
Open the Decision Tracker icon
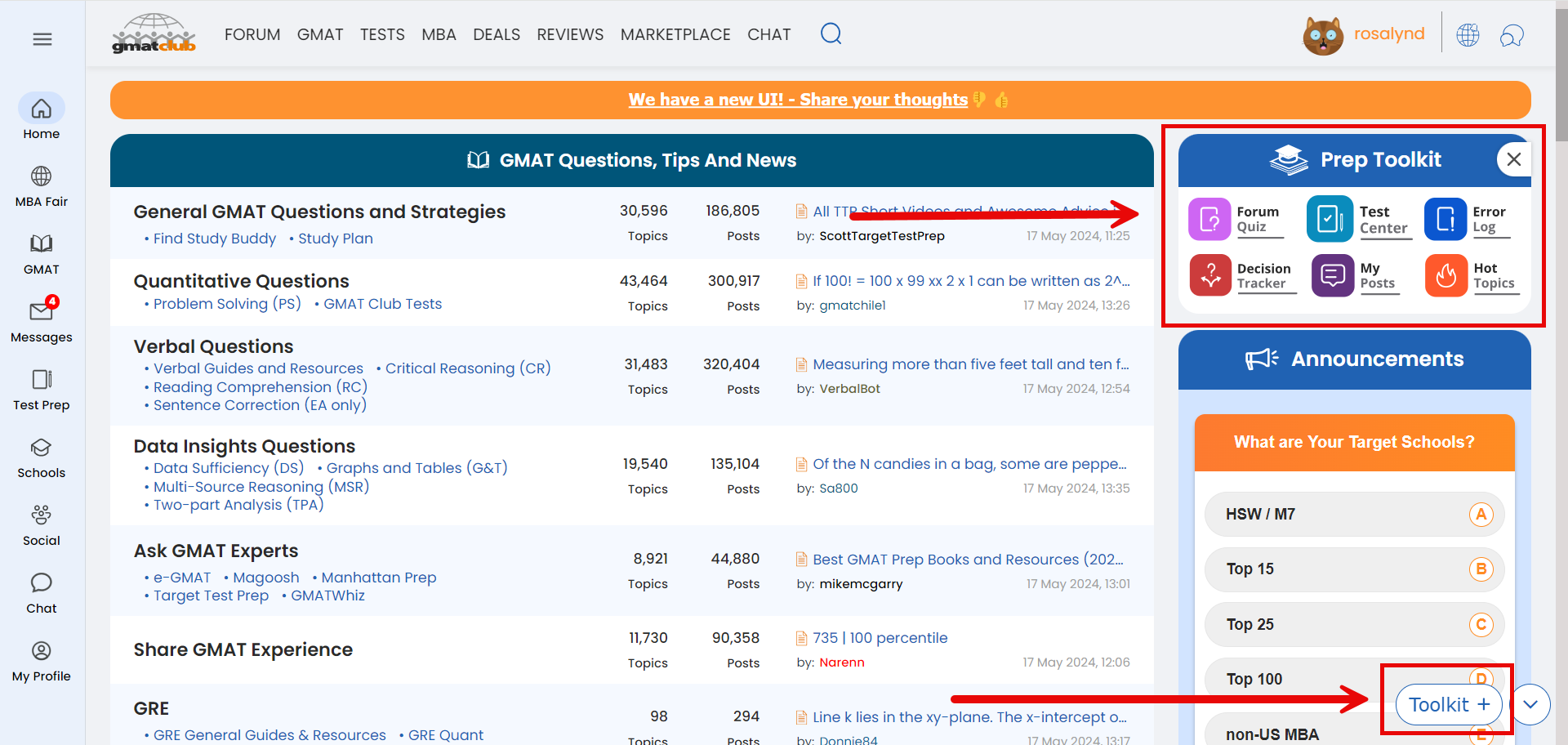1210,275
